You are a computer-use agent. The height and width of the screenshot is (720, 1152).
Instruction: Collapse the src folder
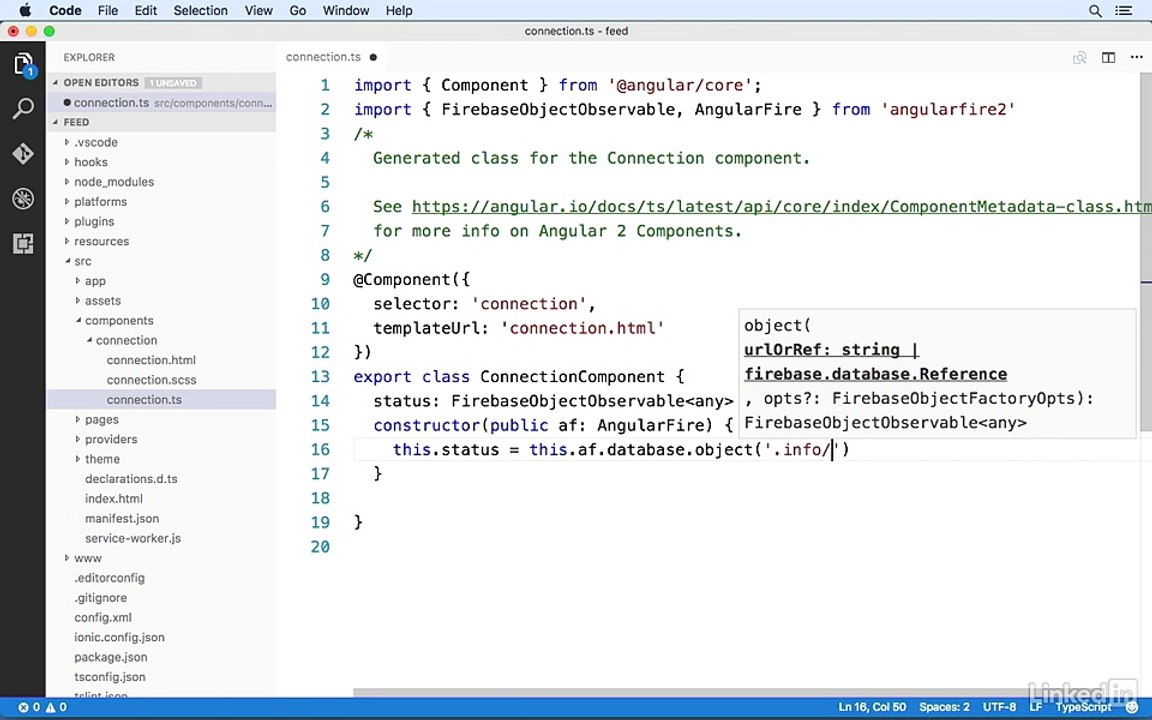161,262
